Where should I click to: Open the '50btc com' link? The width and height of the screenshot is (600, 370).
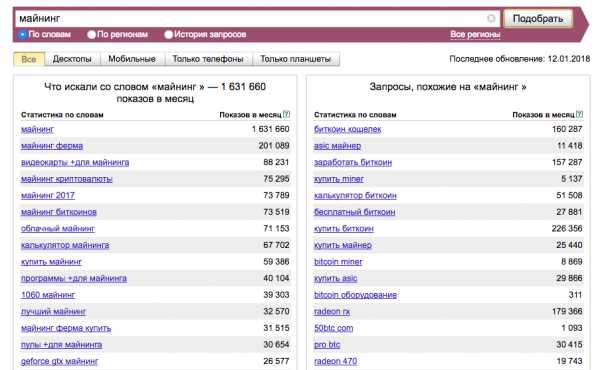tap(333, 328)
